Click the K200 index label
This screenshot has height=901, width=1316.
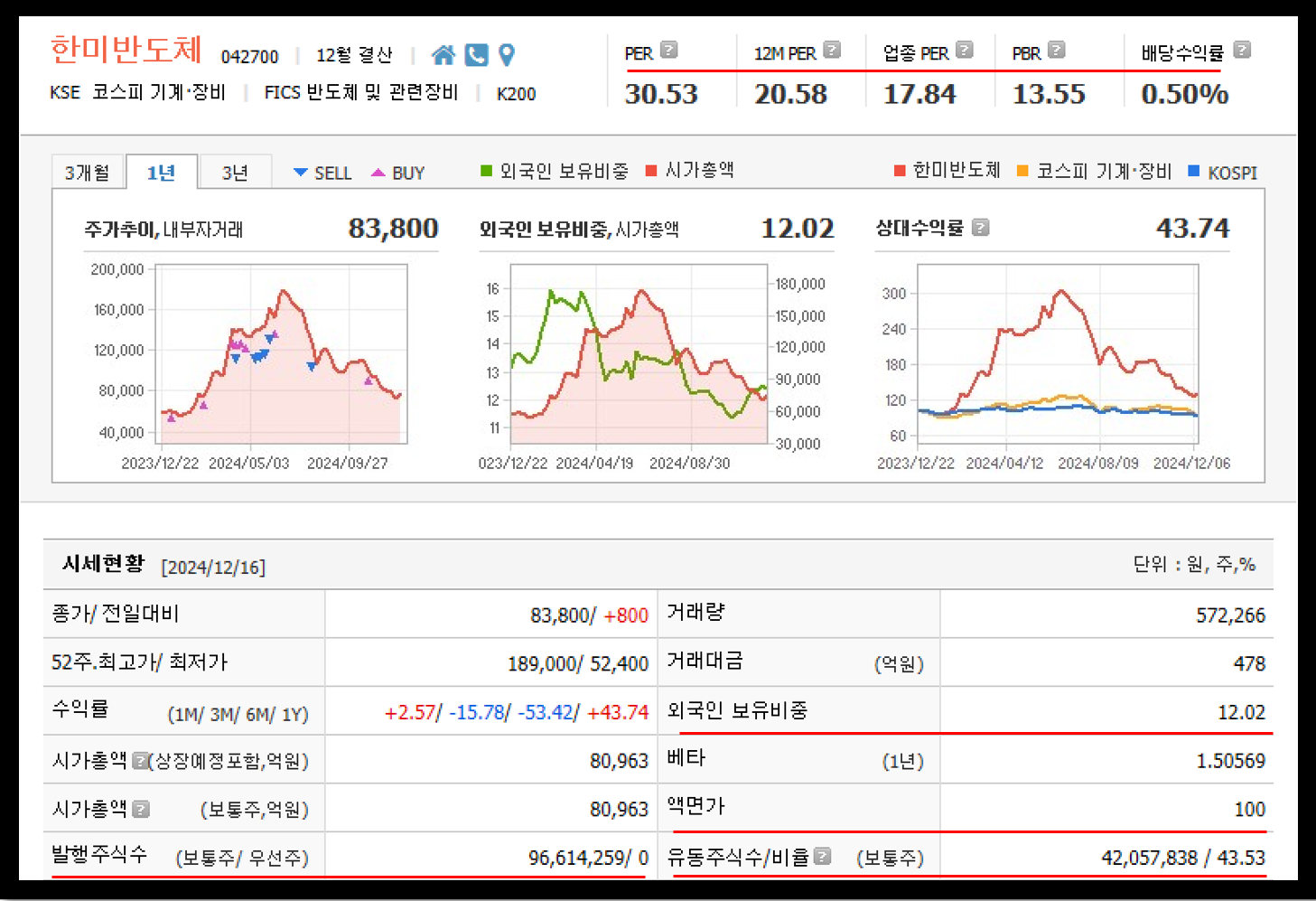516,94
